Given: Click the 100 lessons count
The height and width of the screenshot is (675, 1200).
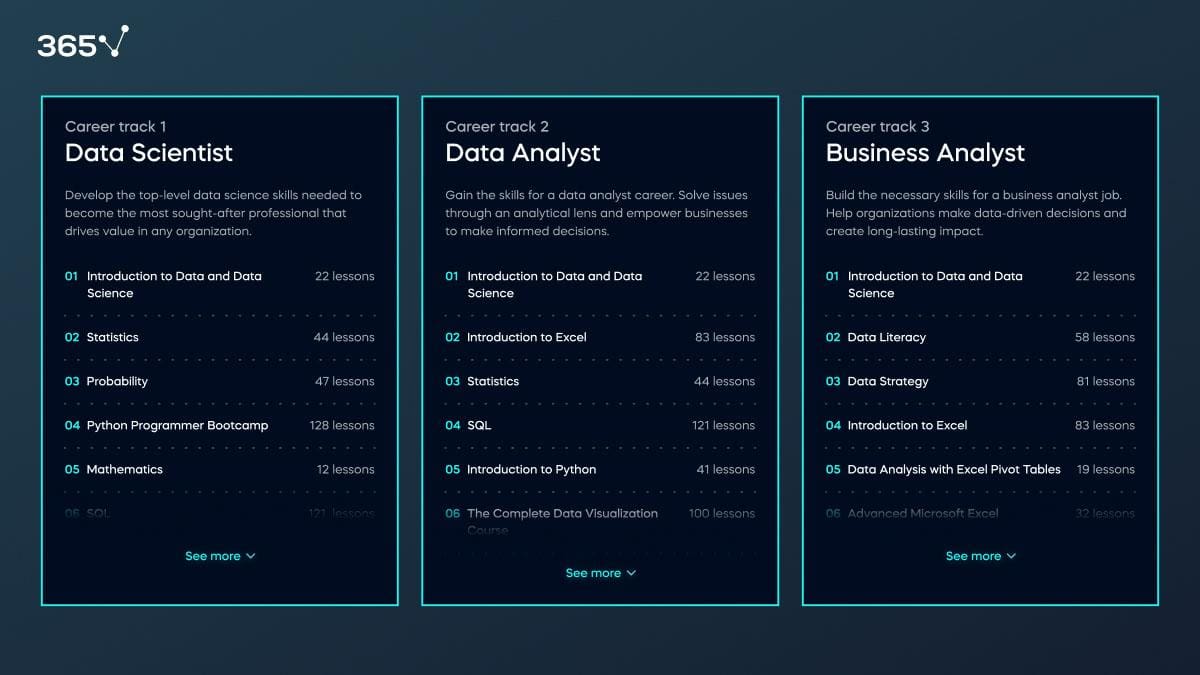Looking at the screenshot, I should [x=722, y=513].
